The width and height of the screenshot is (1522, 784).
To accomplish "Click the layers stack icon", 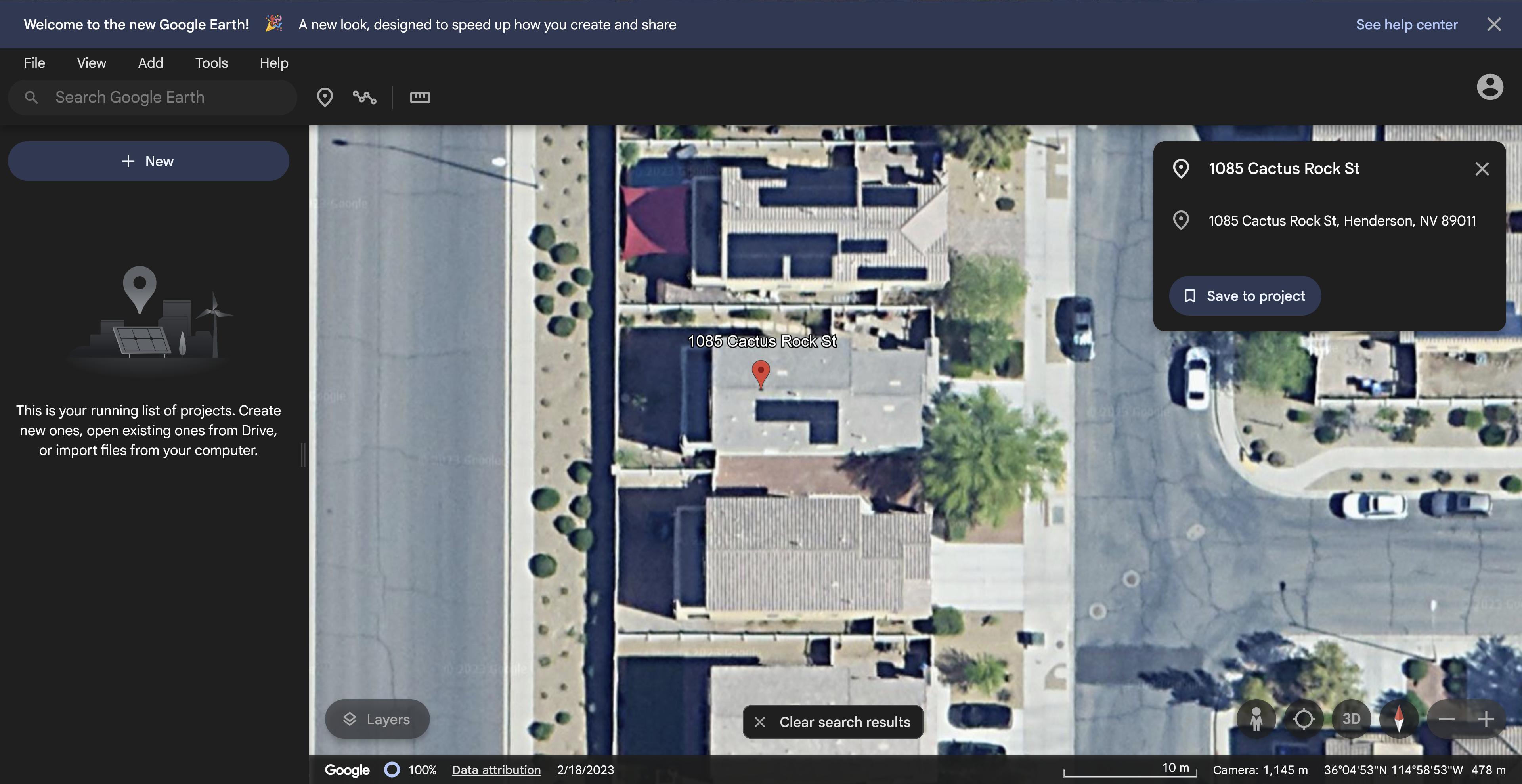I will point(350,719).
